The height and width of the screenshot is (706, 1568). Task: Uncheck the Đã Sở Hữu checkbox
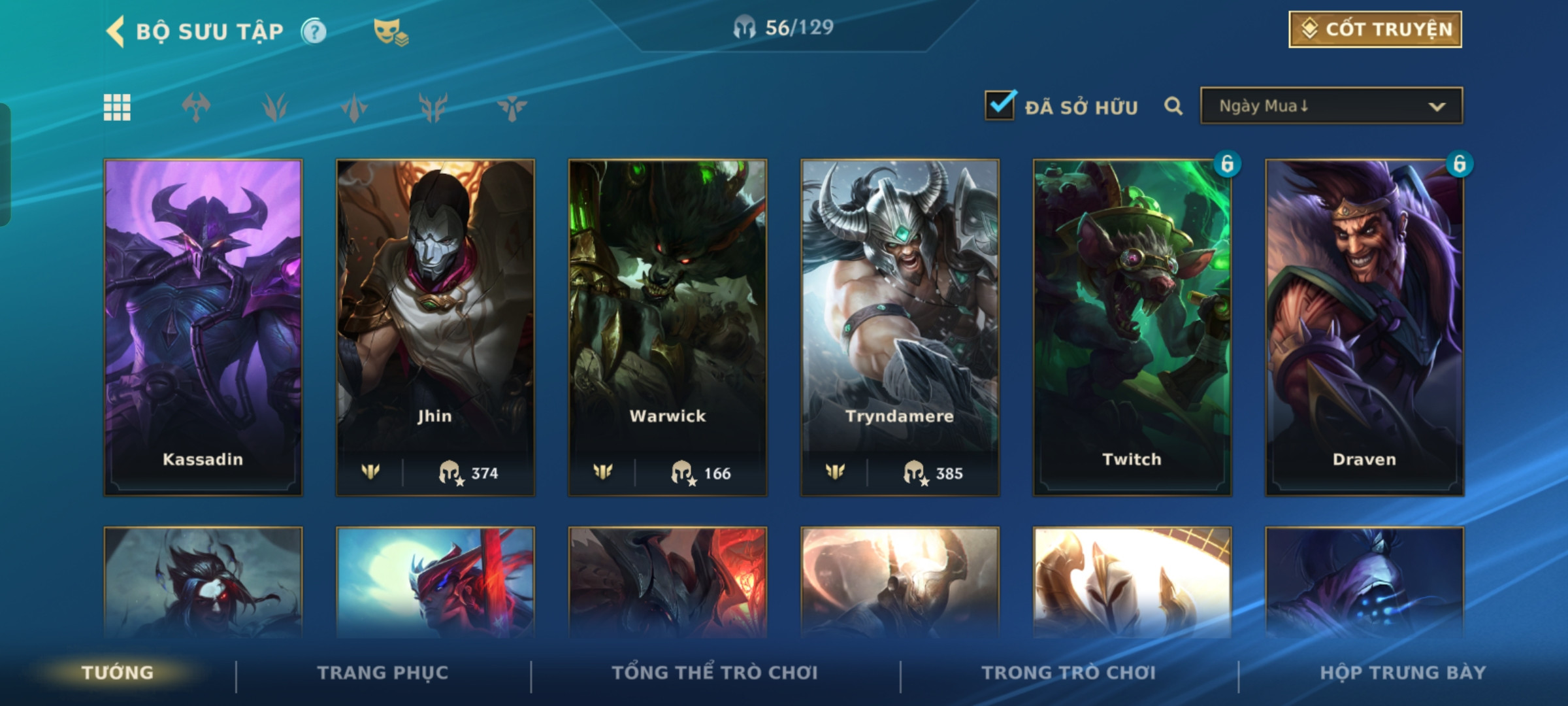(x=1000, y=105)
